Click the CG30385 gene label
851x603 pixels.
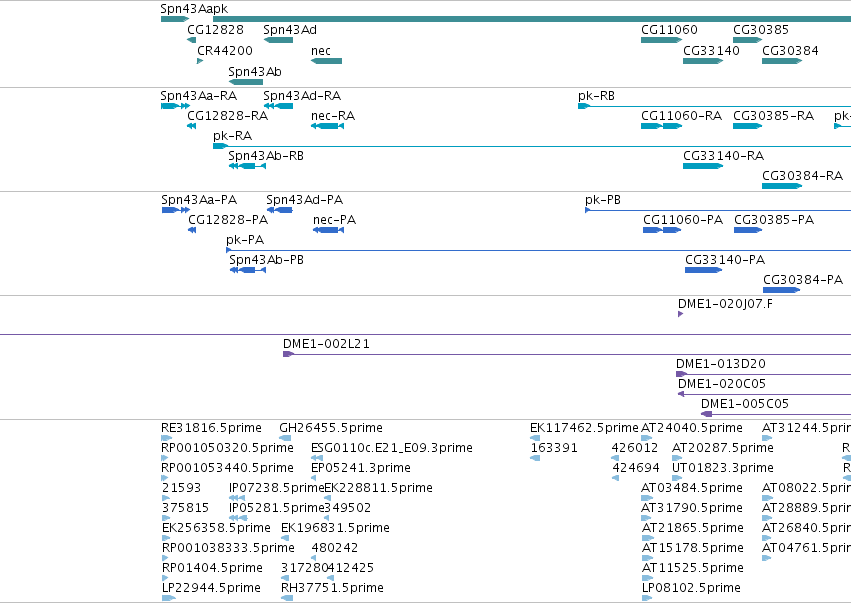[761, 30]
